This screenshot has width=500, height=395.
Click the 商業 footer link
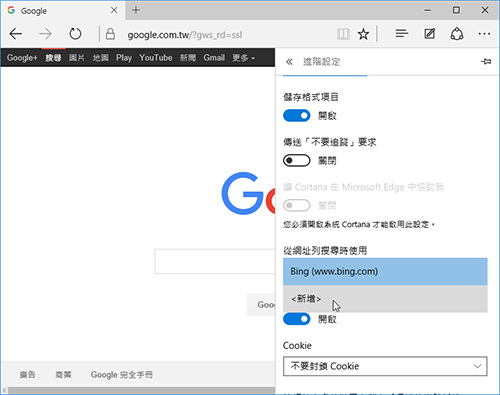[63, 375]
